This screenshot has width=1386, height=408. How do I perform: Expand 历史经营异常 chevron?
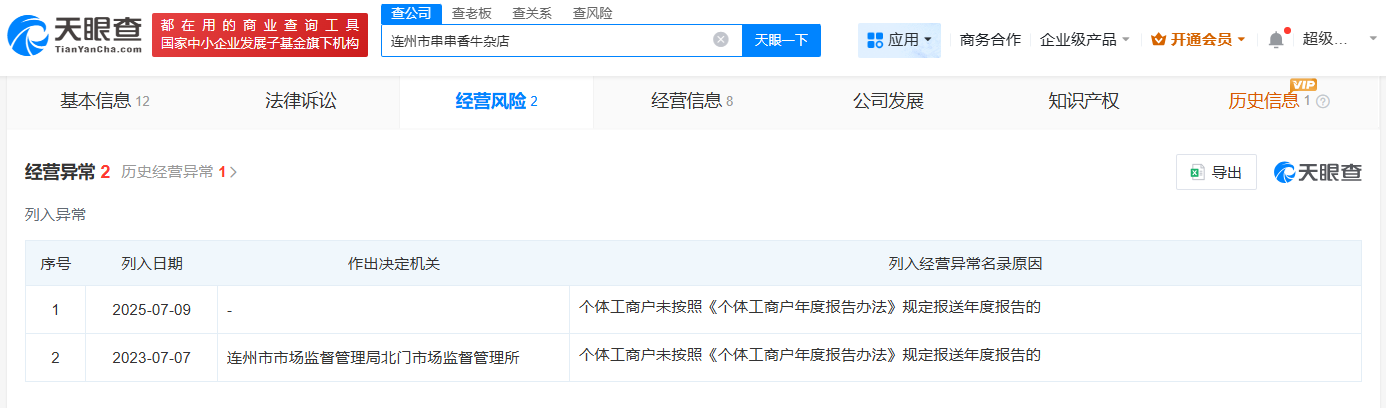tap(234, 172)
